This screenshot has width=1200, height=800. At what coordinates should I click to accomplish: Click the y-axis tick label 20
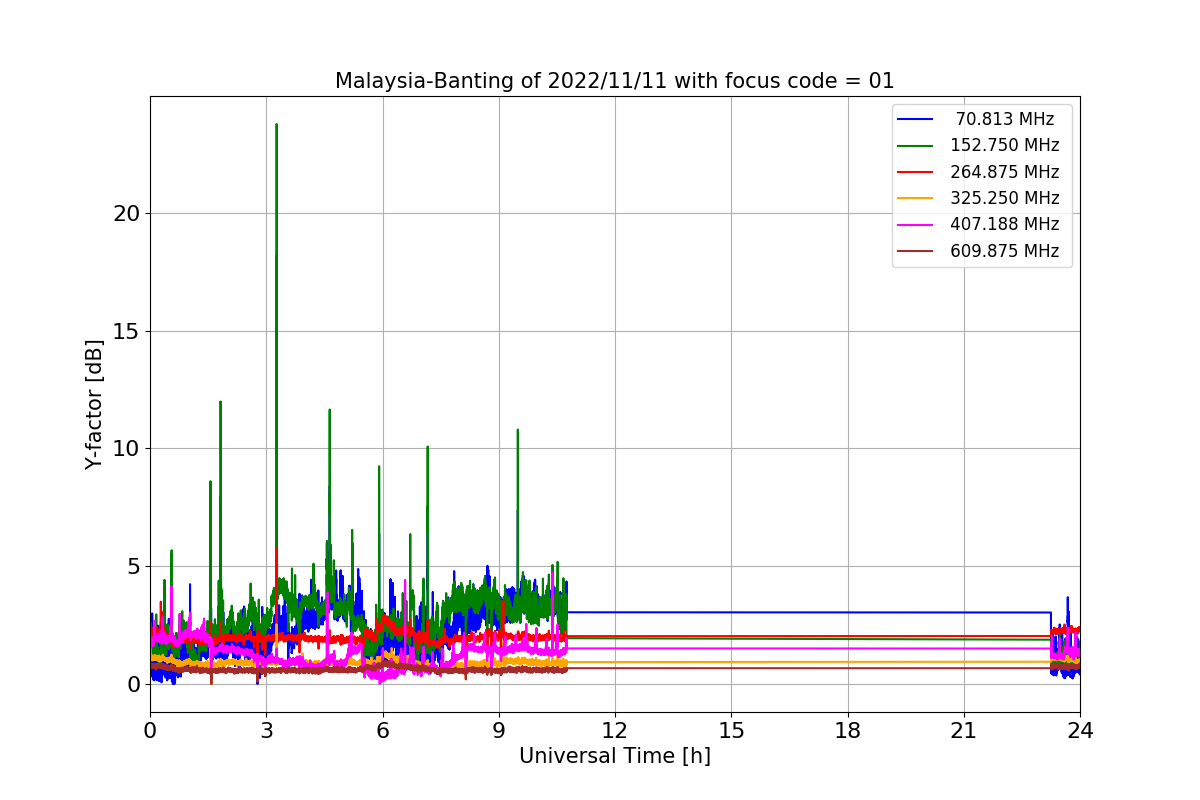point(126,214)
